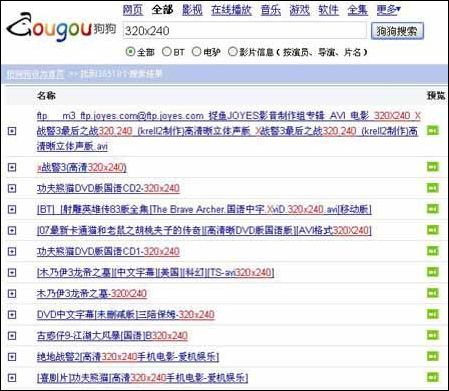Switch to the 影视 category
The height and width of the screenshot is (391, 449).
pyautogui.click(x=192, y=10)
